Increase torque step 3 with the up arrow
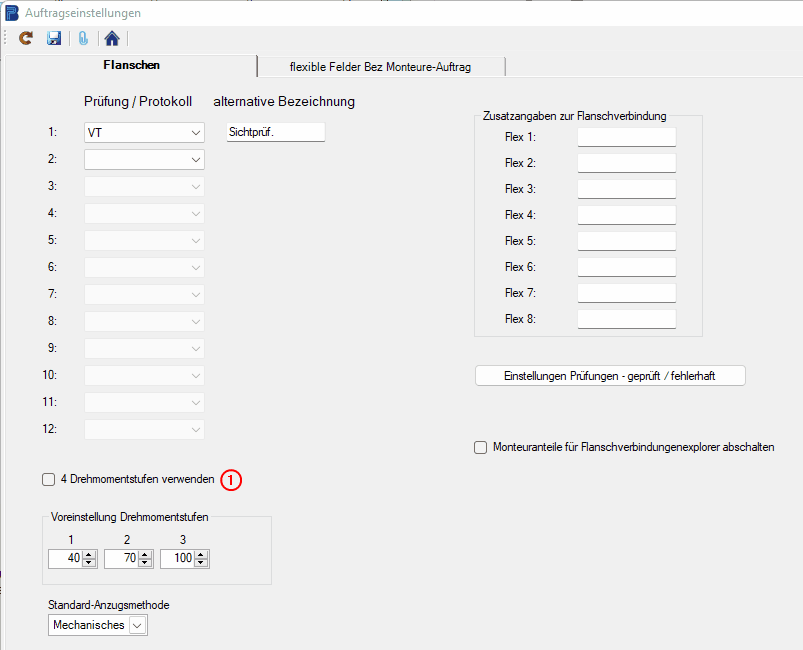The height and width of the screenshot is (650, 803). (x=201, y=555)
